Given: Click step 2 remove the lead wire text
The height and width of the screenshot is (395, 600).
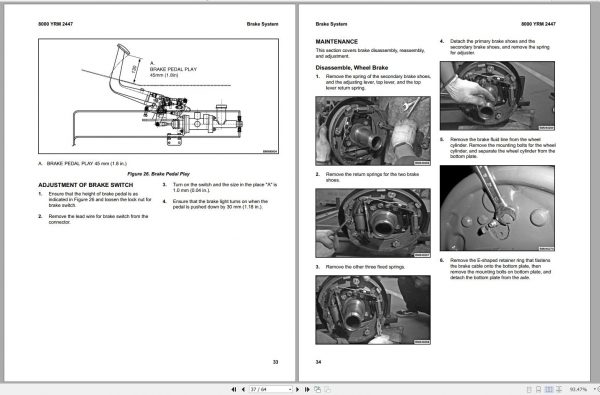Looking at the screenshot, I should 98,219.
